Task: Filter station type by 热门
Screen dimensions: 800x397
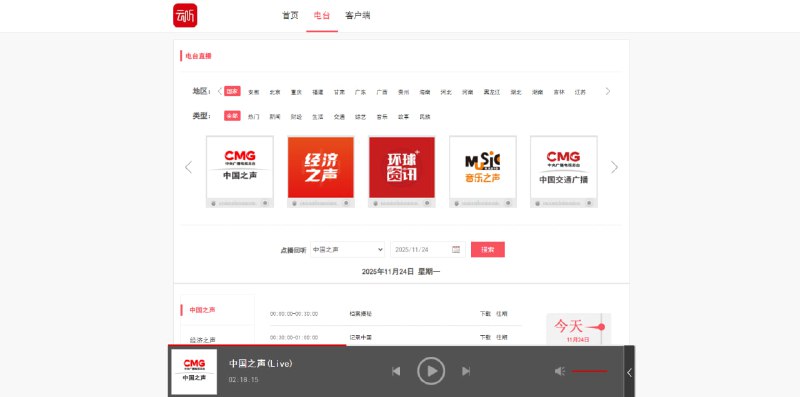Action: 254,117
